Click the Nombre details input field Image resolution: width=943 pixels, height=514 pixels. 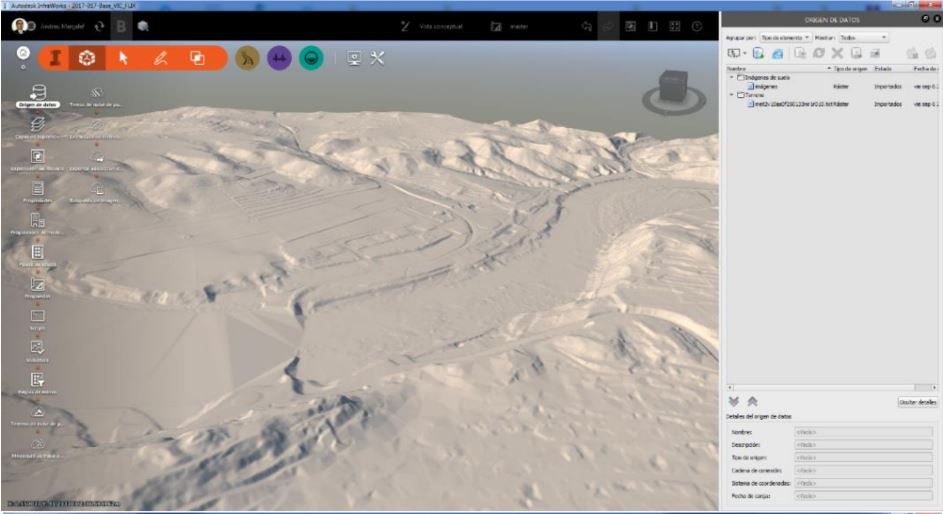(862, 432)
